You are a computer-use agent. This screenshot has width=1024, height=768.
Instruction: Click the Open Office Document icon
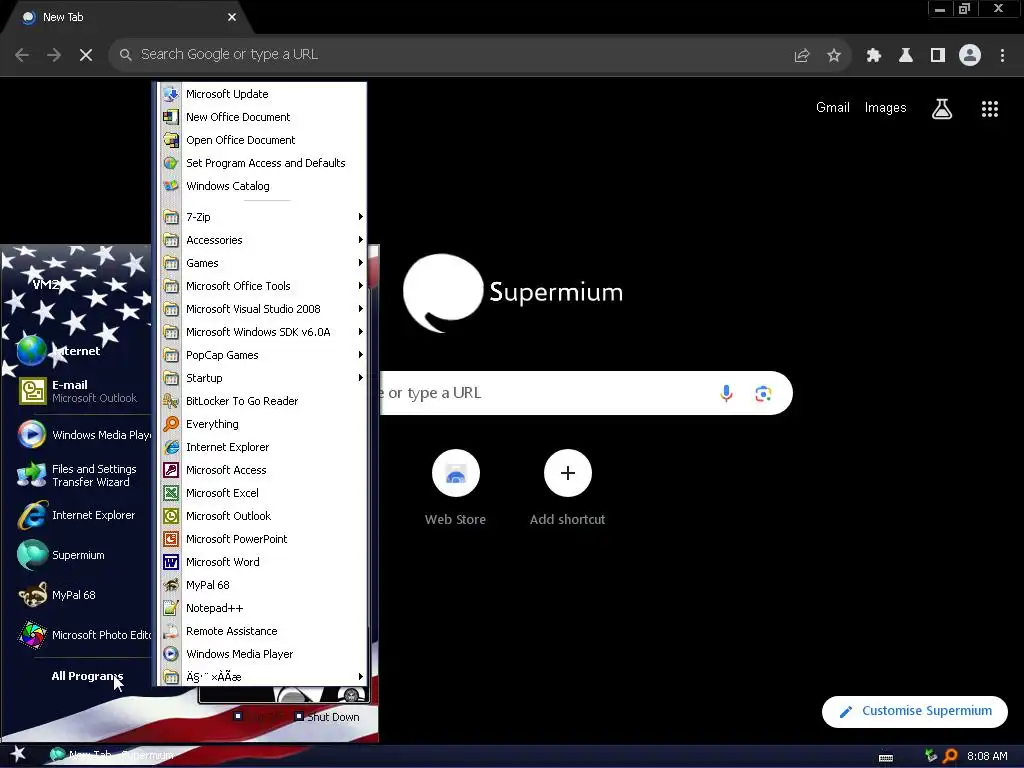click(x=171, y=140)
